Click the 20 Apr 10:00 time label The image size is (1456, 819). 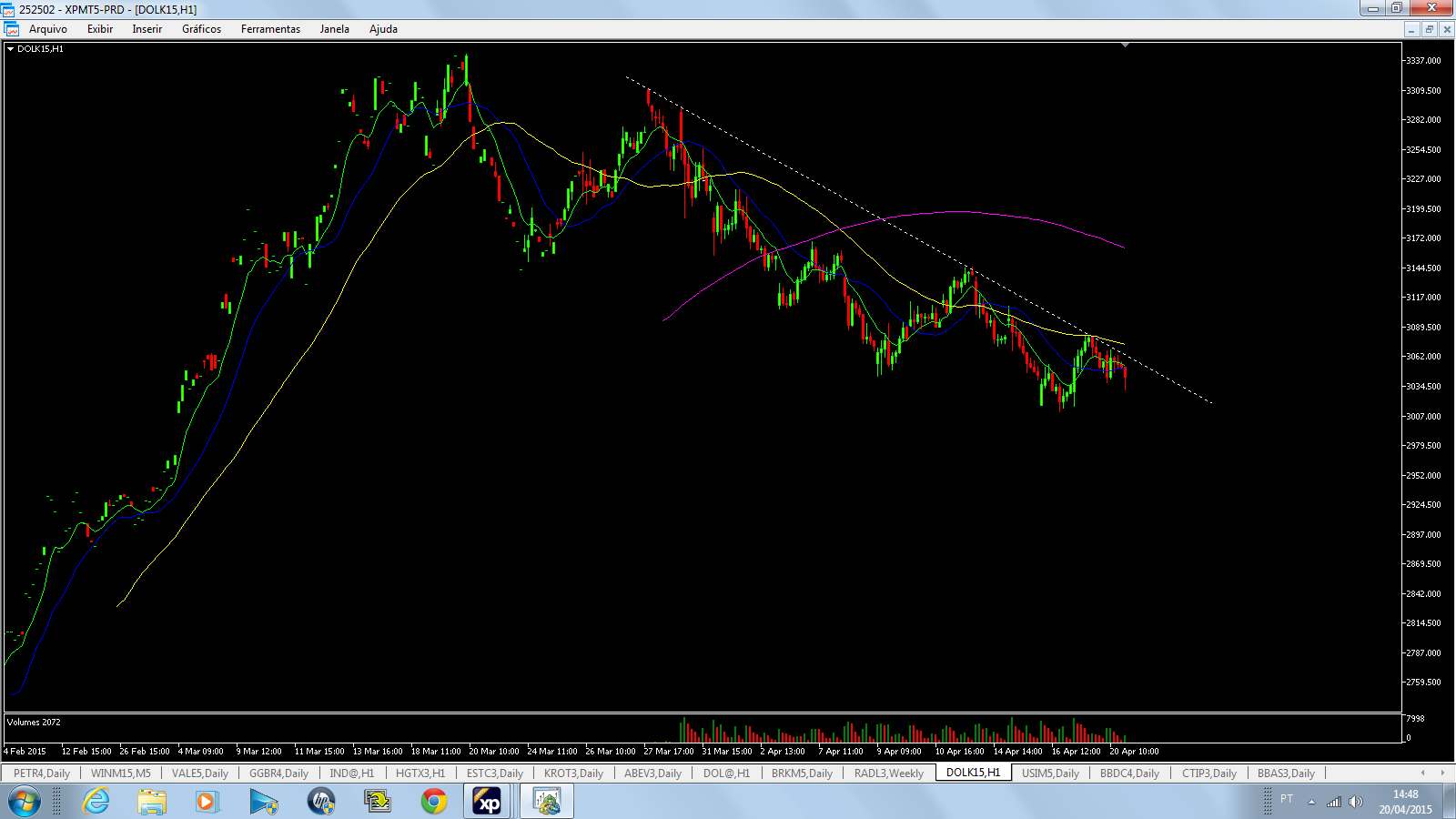1134,752
